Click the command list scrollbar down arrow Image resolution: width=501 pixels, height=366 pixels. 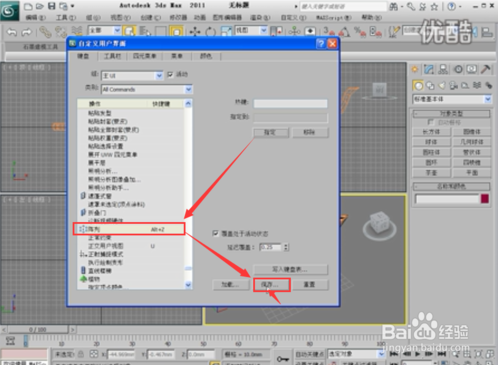[188, 285]
